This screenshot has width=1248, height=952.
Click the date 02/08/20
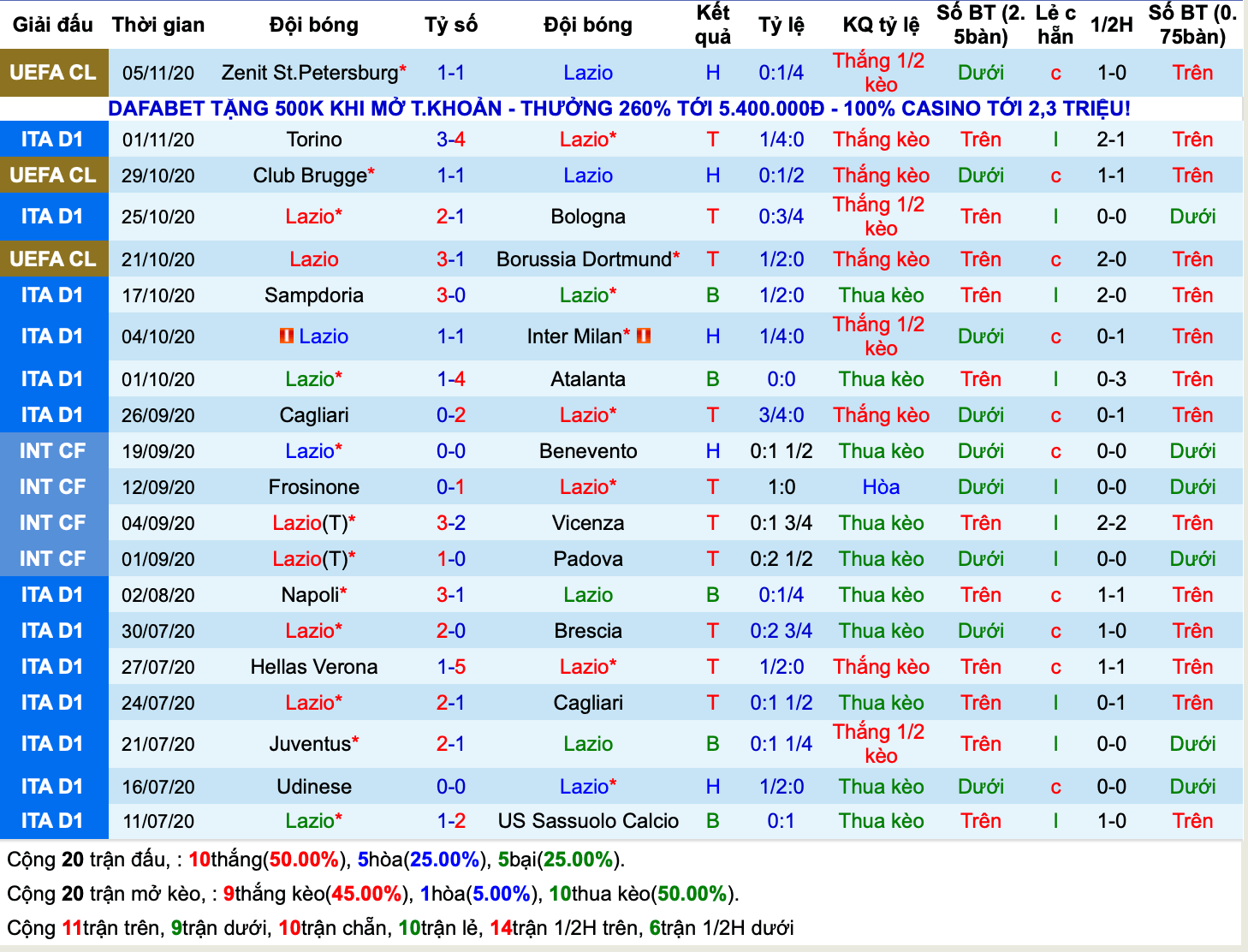pyautogui.click(x=158, y=595)
